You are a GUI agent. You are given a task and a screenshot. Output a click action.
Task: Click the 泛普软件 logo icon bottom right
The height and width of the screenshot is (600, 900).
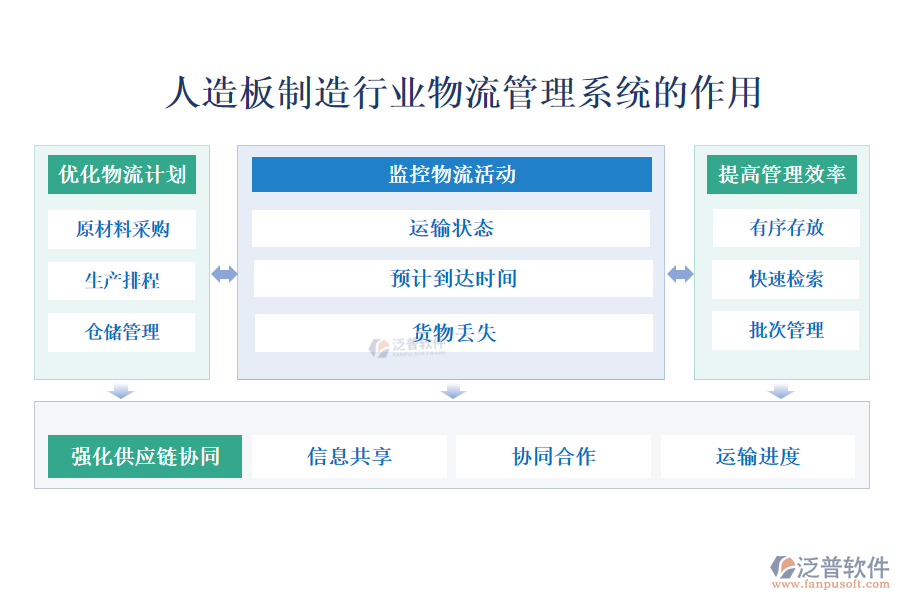point(783,566)
